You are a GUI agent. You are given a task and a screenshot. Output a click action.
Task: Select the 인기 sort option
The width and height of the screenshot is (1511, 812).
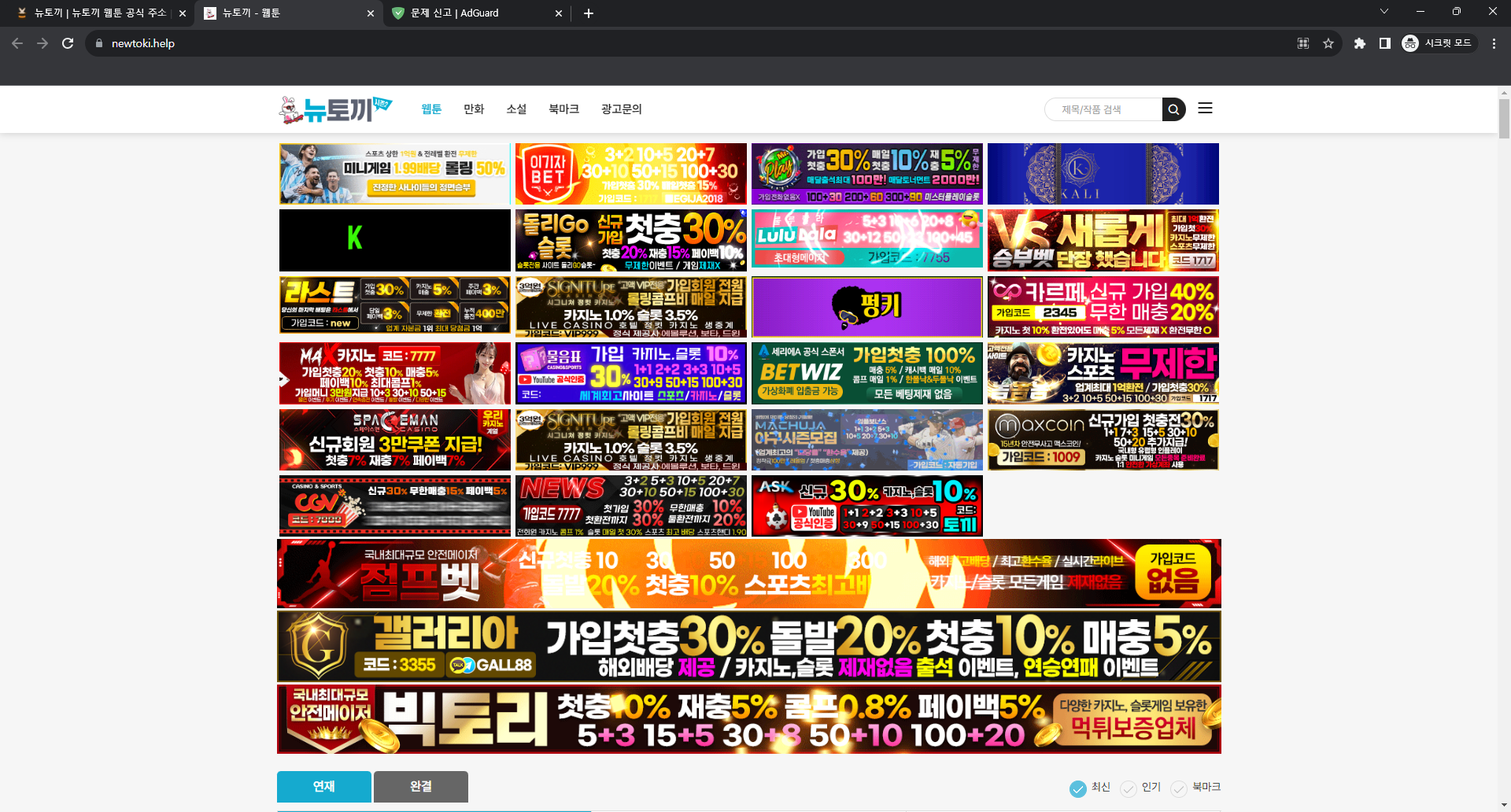1129,788
